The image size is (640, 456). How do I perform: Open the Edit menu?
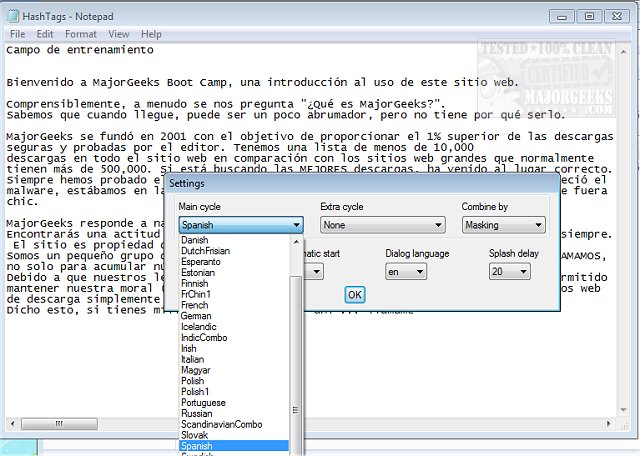click(x=45, y=34)
